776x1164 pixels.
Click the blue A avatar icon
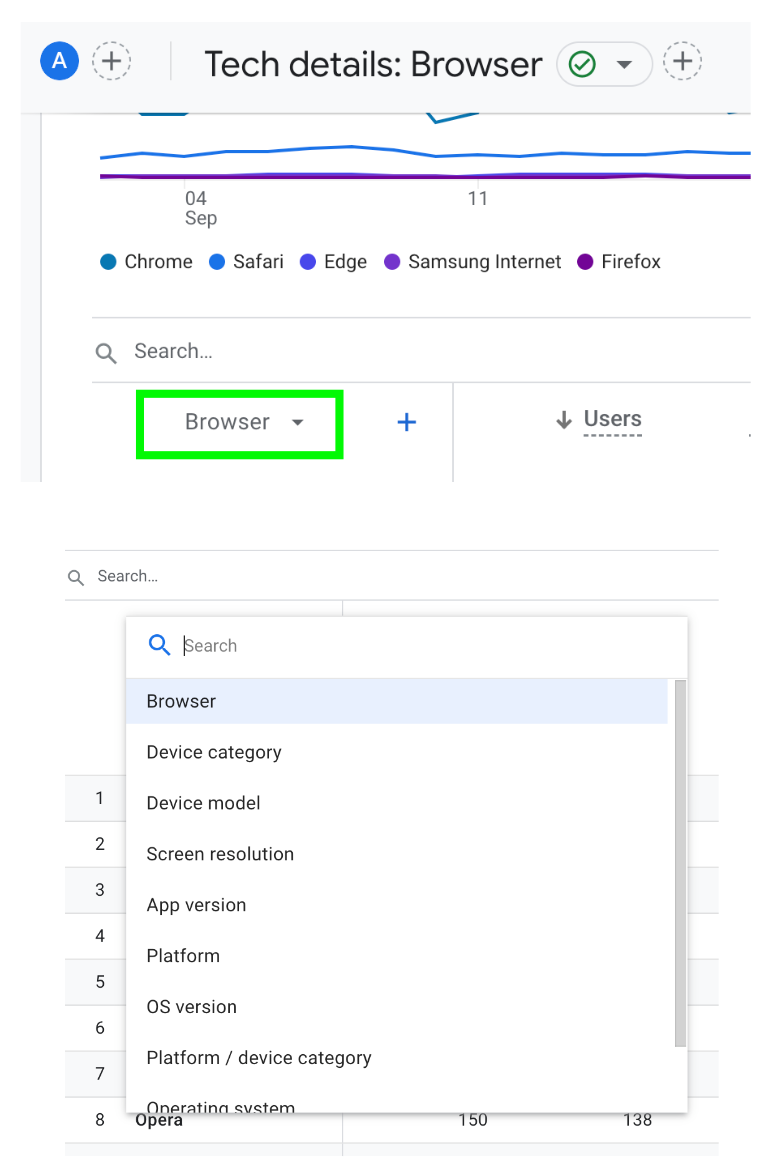click(59, 61)
